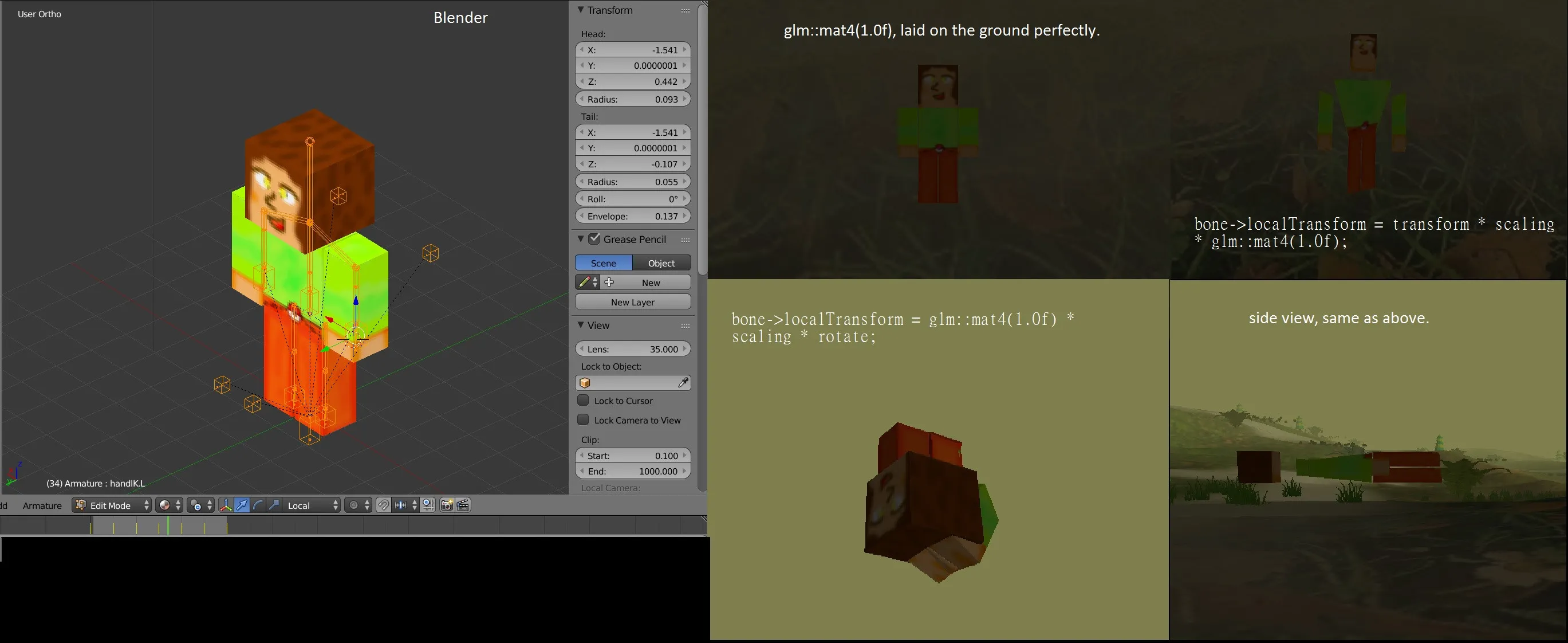Select the translate manipulator arrow icon
Image resolution: width=1568 pixels, height=643 pixels.
242,505
